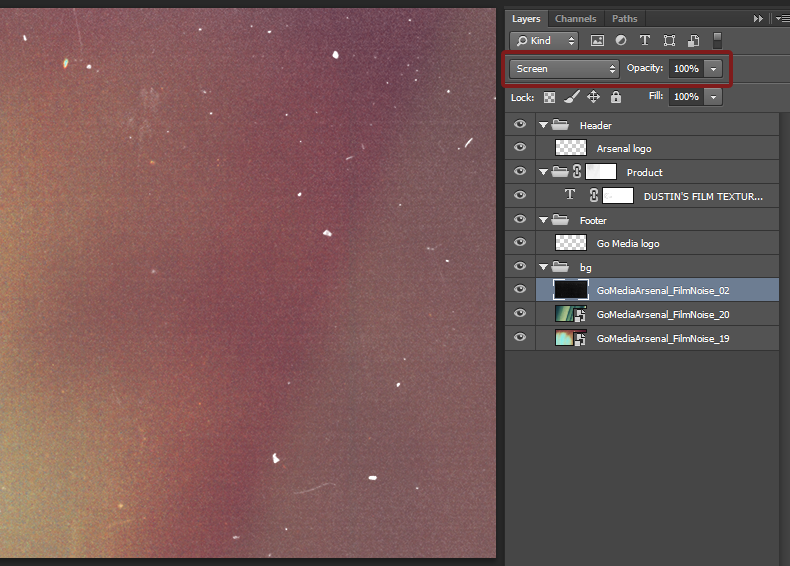Open the Kind filter type dropdown
Image resolution: width=790 pixels, height=566 pixels.
544,41
